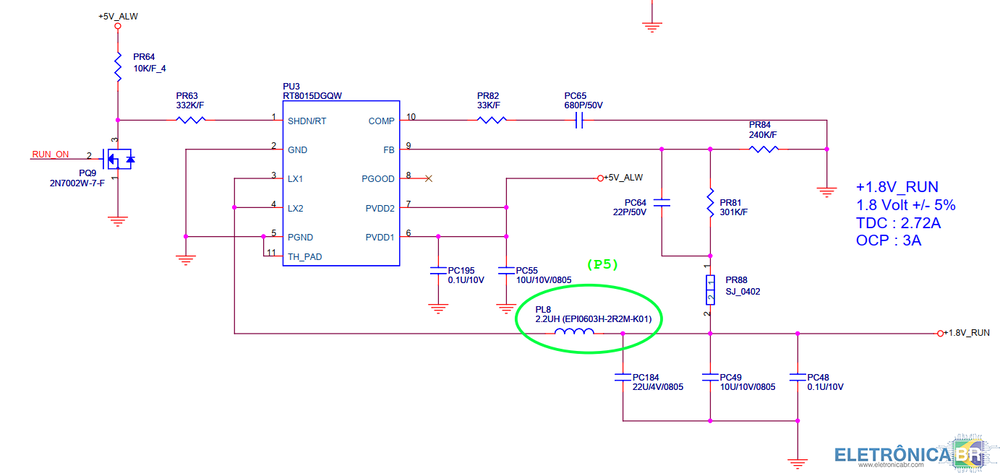Select the PC195 0.1U capacitor symbol
This screenshot has width=1000, height=473.
[437, 270]
